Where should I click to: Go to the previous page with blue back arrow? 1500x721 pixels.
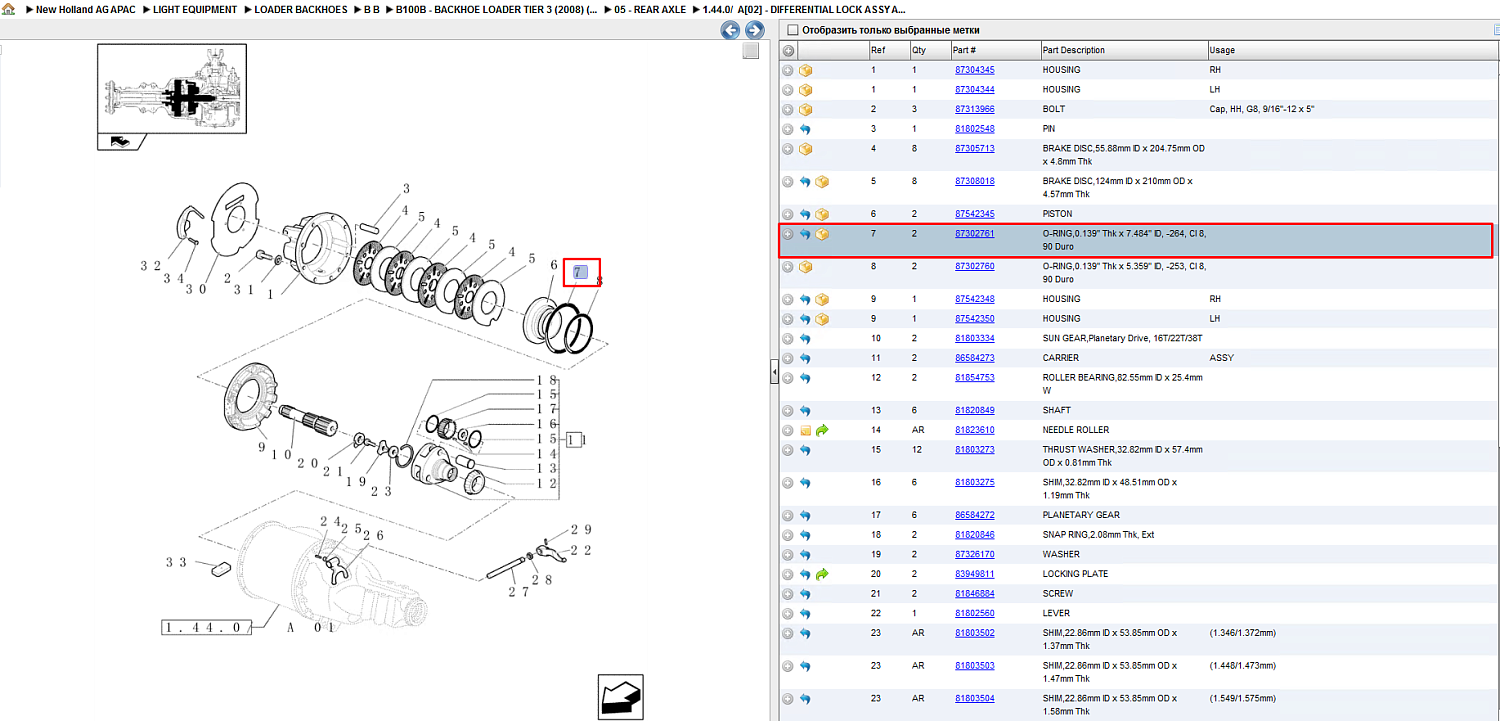[x=731, y=30]
